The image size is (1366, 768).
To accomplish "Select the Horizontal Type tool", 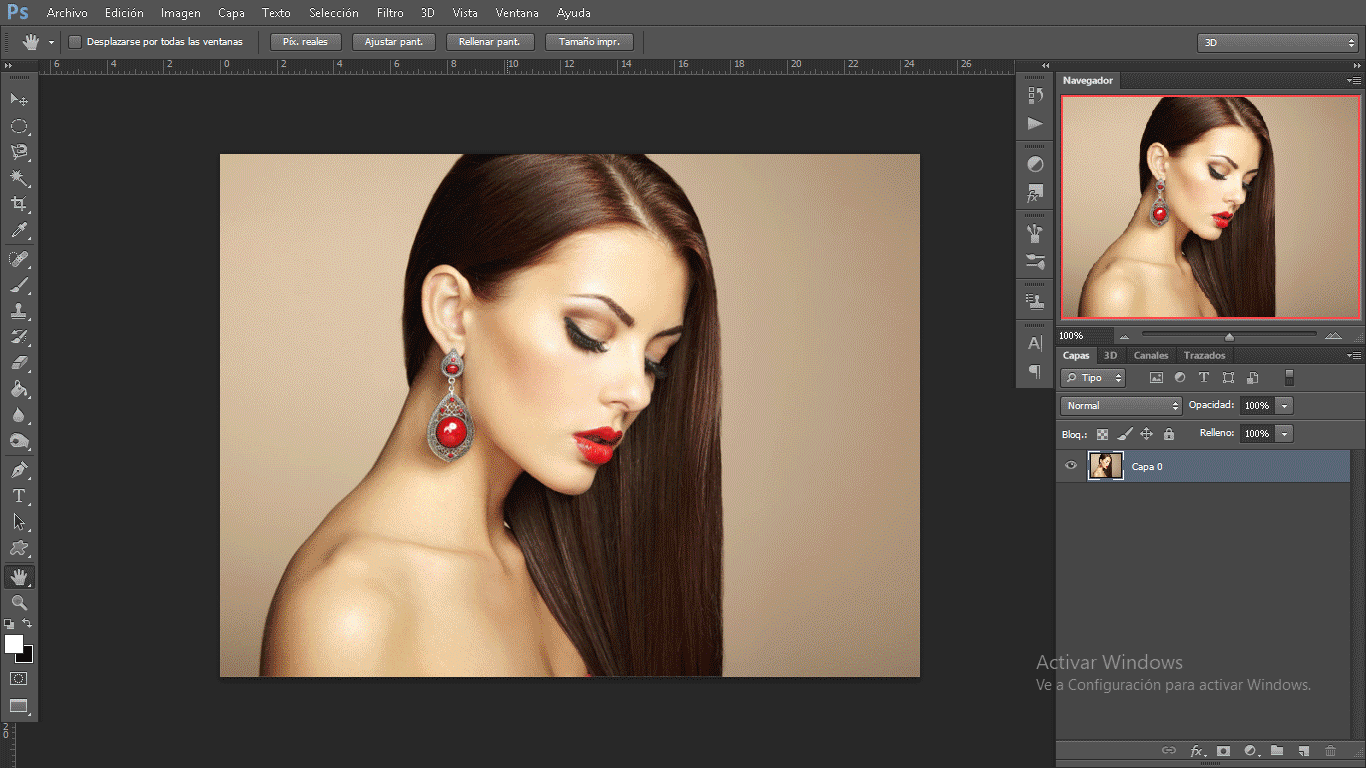I will coord(19,496).
